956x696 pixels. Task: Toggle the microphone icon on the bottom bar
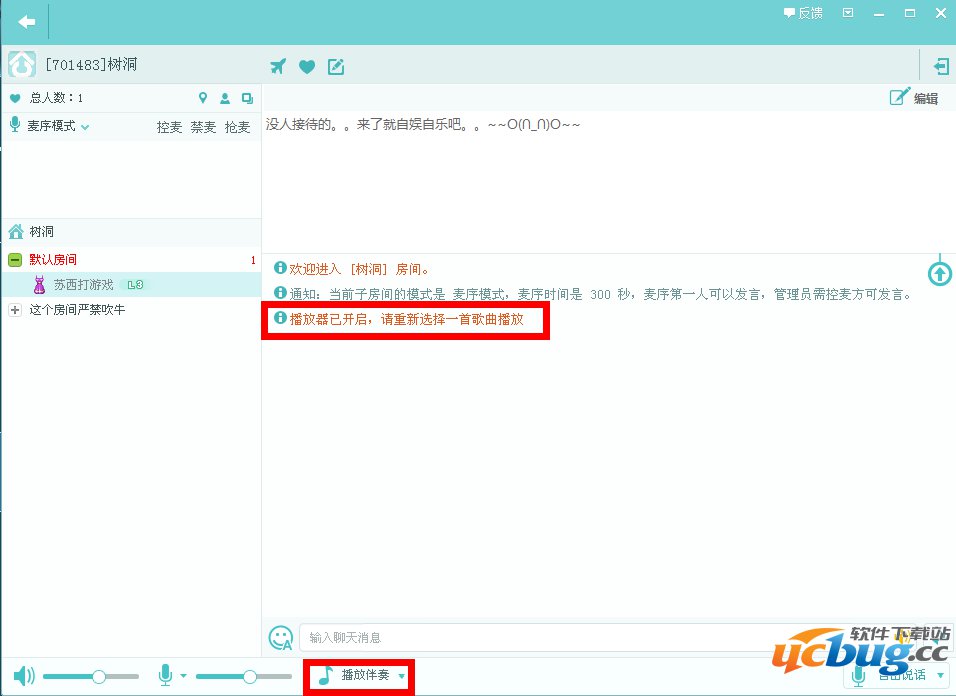(167, 675)
